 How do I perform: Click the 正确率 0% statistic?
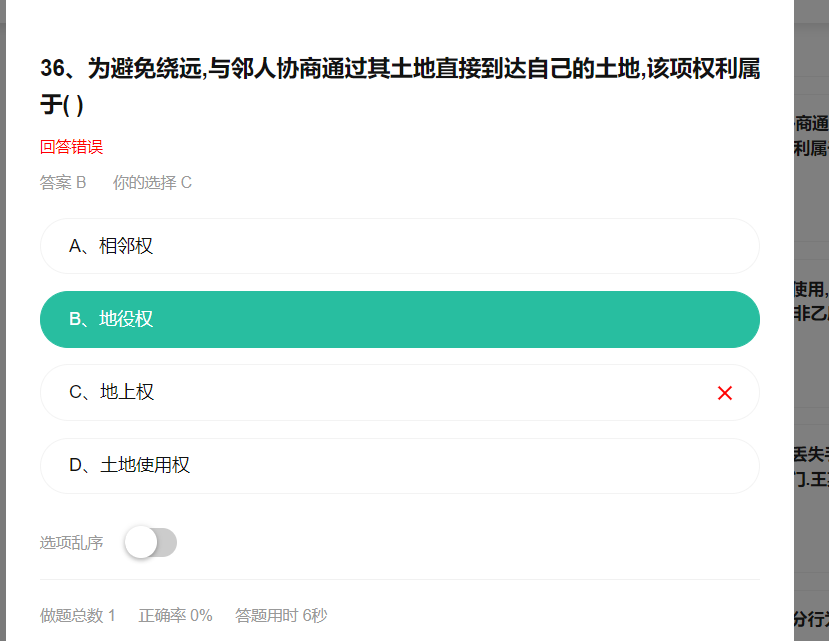point(176,615)
